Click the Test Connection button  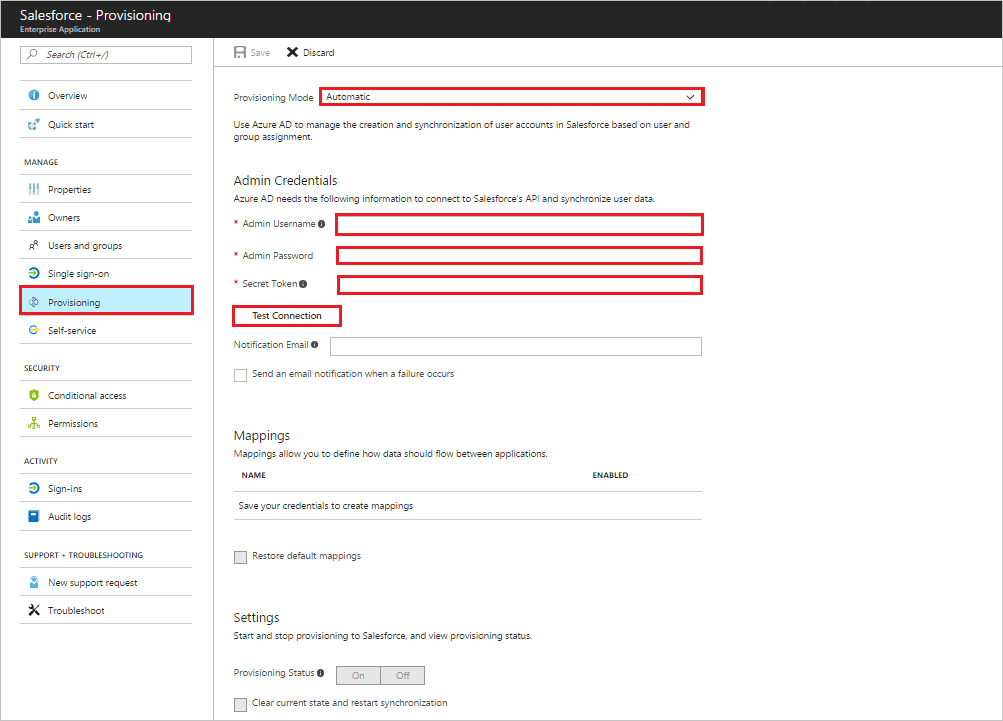[286, 316]
